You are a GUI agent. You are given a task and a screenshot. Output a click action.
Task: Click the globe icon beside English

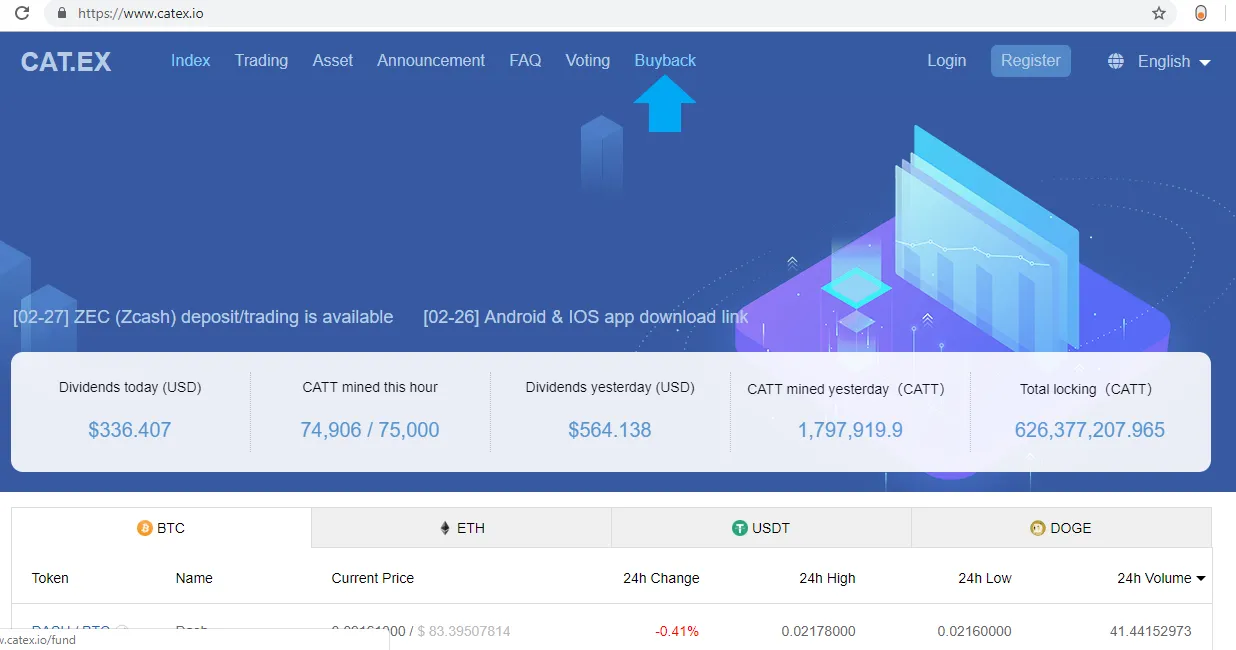1116,61
